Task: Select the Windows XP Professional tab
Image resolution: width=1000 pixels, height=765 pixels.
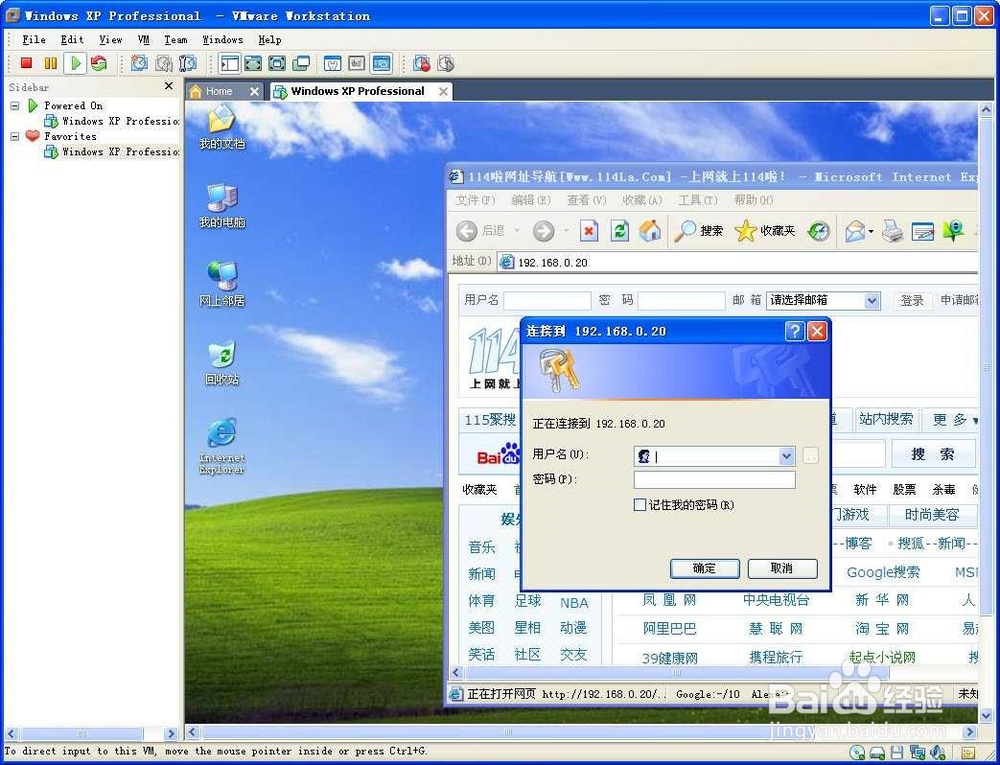Action: click(x=358, y=91)
